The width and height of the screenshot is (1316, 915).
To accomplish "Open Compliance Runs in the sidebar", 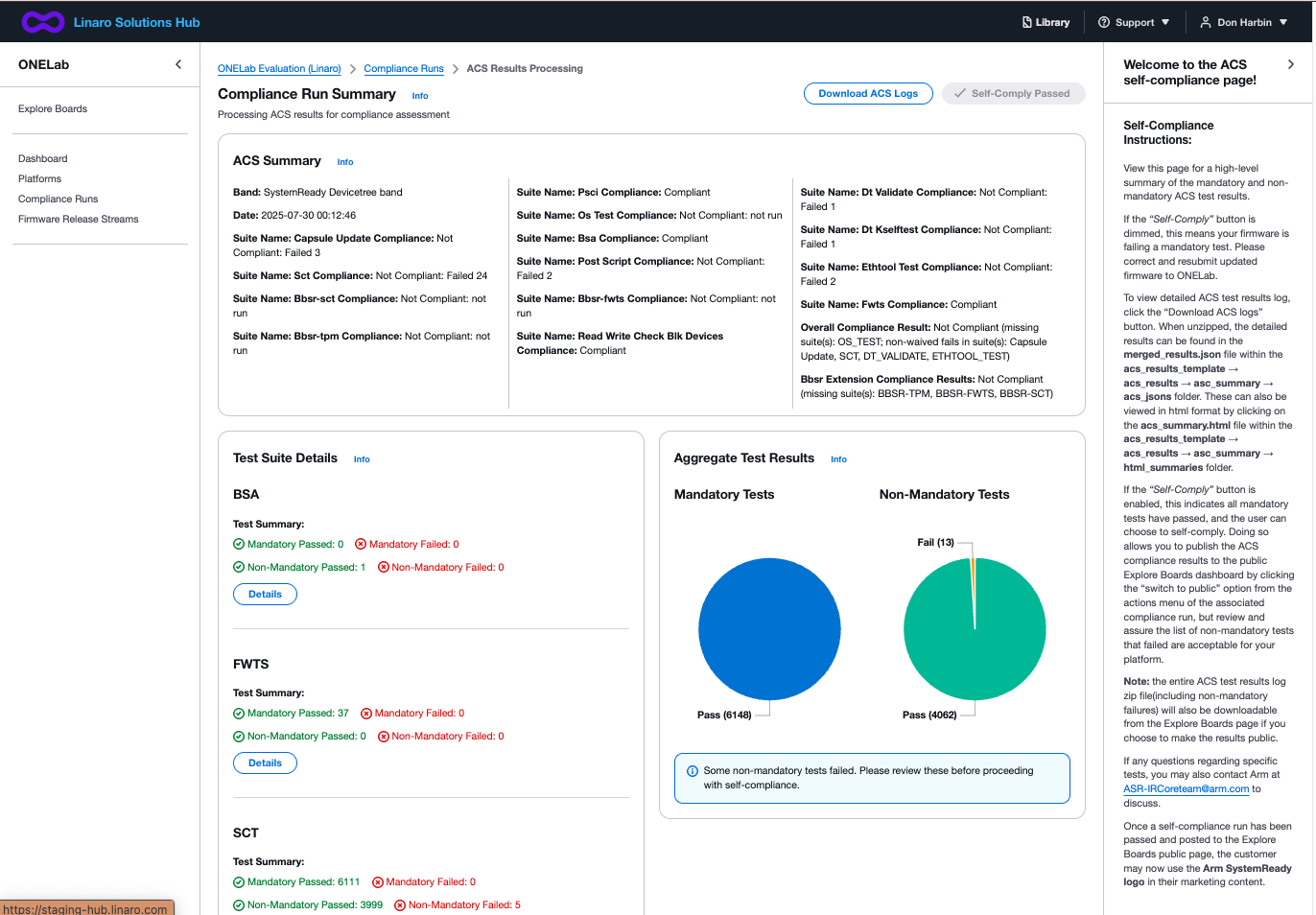I will 59,199.
